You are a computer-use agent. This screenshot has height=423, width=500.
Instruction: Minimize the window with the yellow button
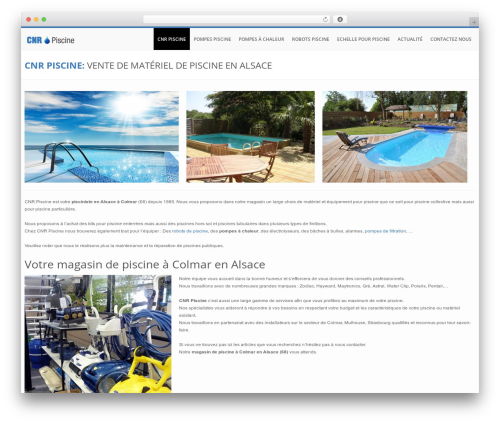(x=36, y=19)
